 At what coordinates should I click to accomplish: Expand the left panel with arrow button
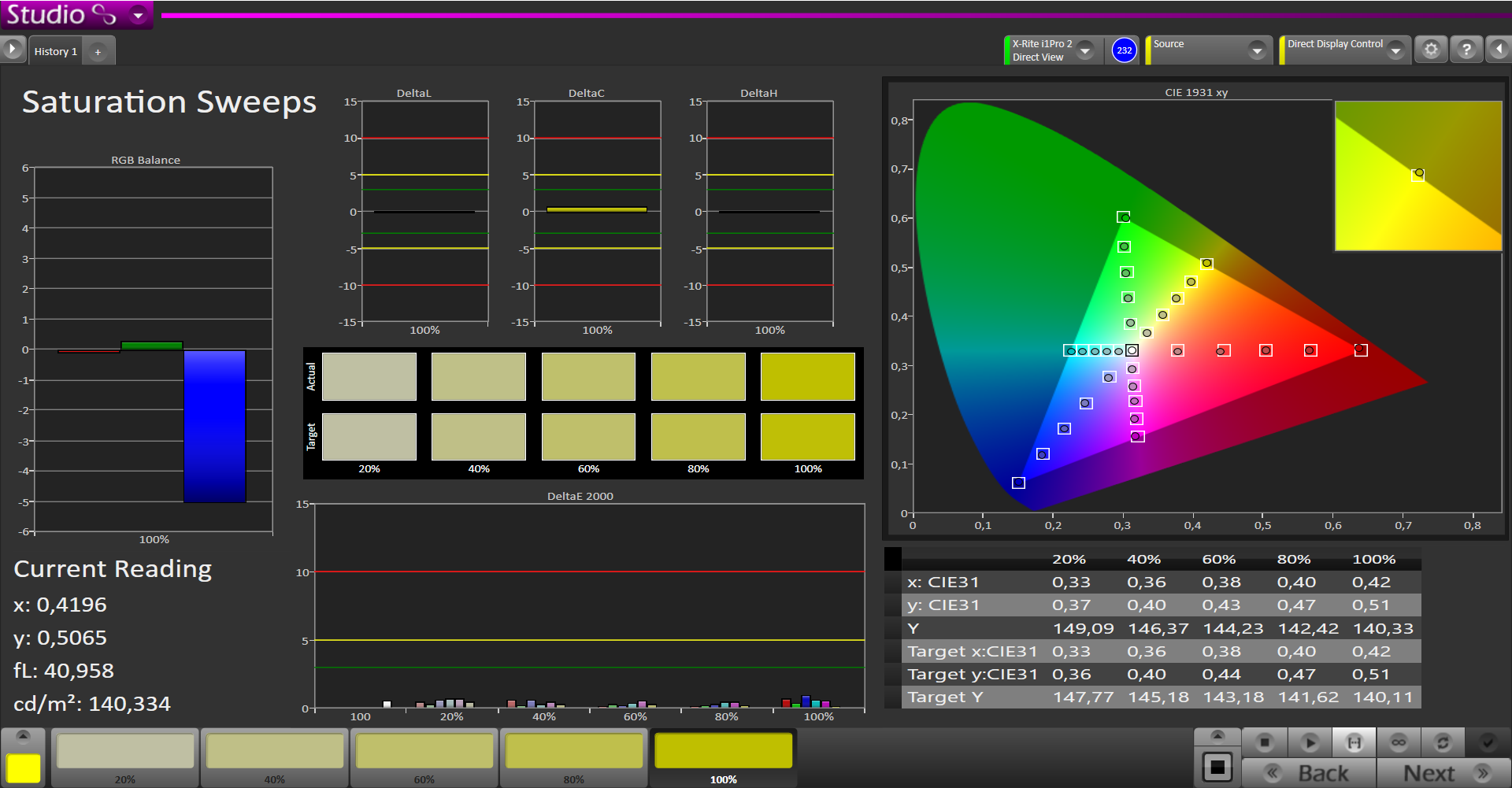(13, 50)
